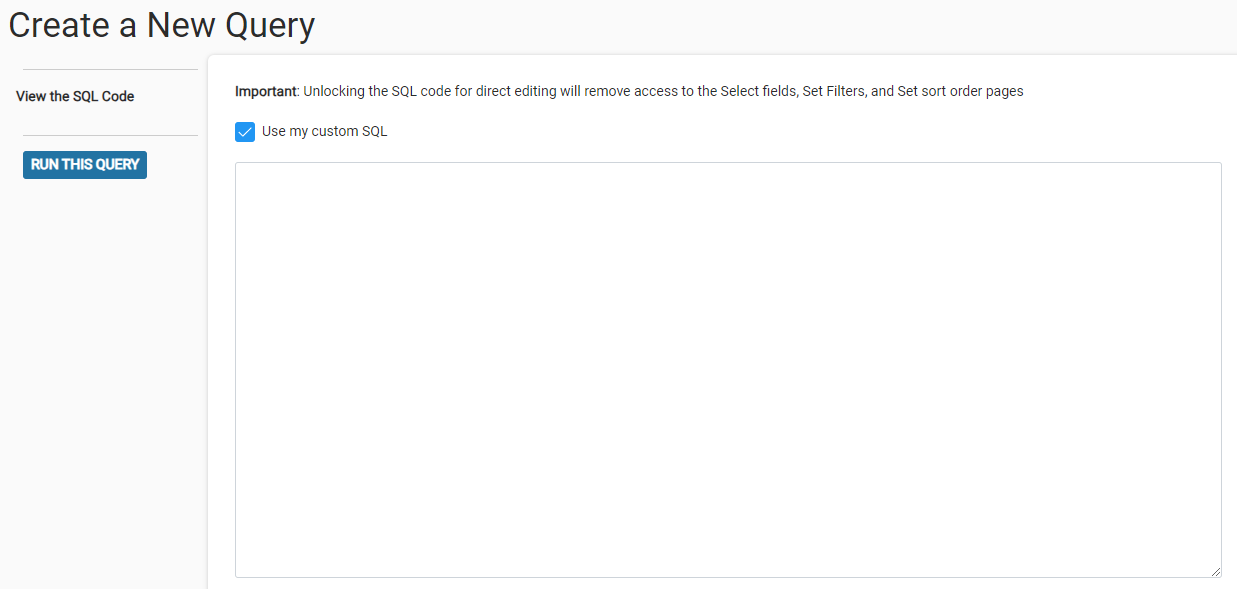Click the RUN THIS QUERY button
The height and width of the screenshot is (589, 1237).
pos(85,165)
